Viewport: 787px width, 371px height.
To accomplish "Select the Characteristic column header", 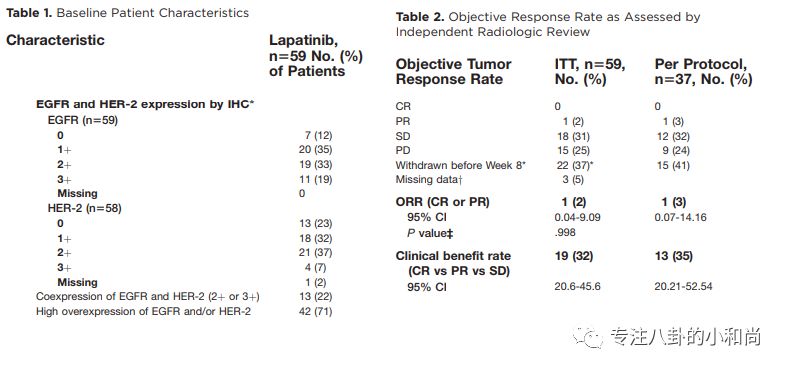I will pos(55,40).
